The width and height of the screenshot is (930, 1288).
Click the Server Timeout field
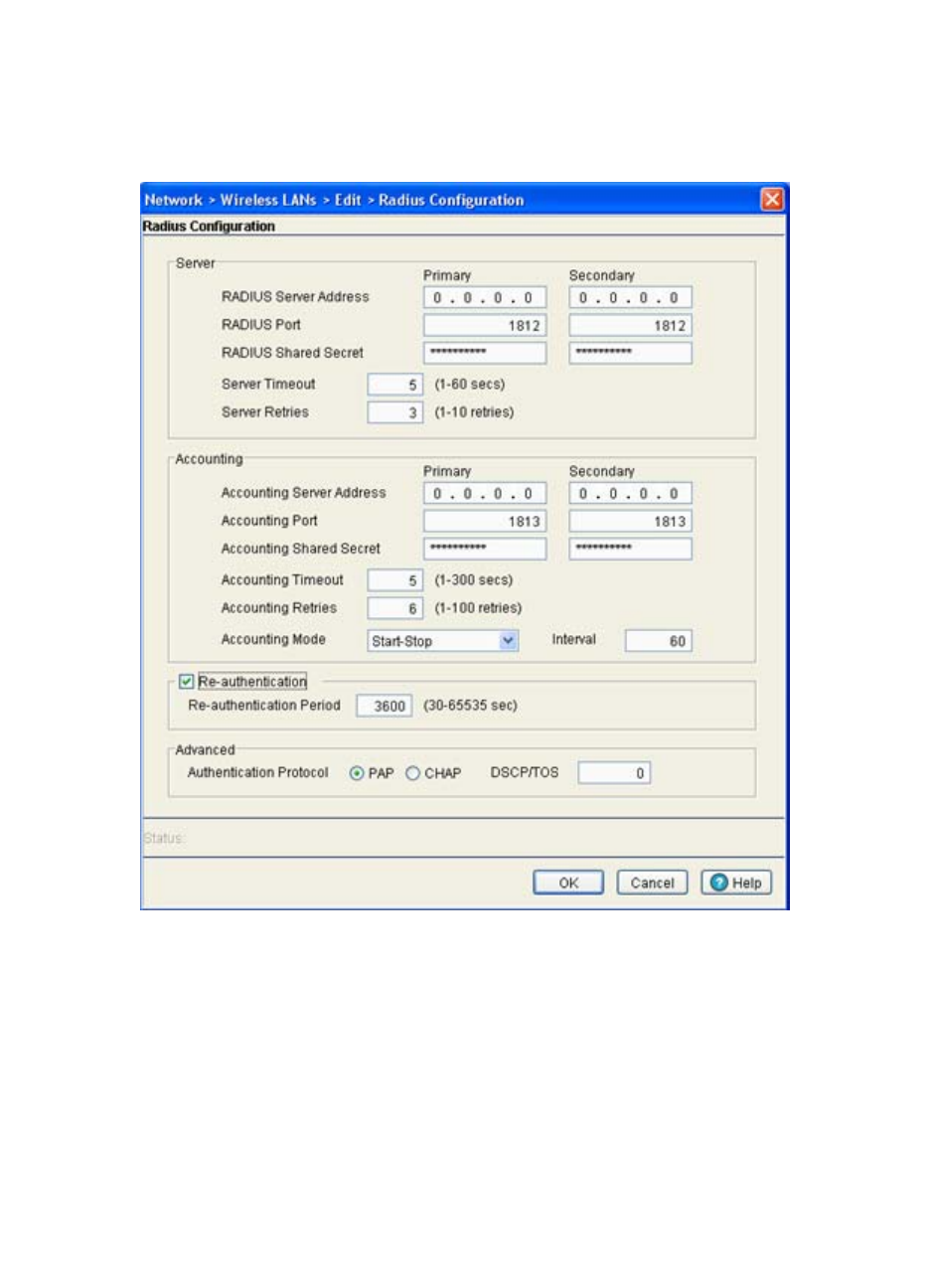(395, 385)
